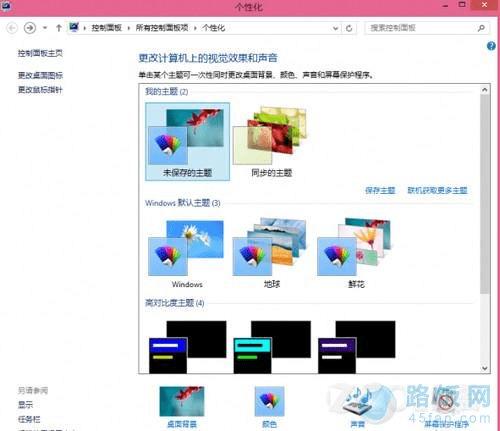Select the 未保存的主题 theme
The image size is (500, 431).
click(x=187, y=142)
